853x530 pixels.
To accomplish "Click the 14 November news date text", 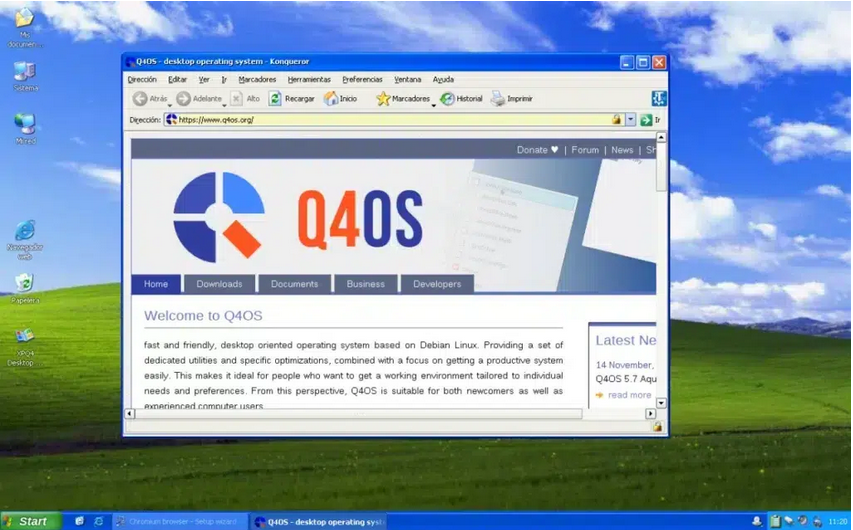I will (625, 365).
